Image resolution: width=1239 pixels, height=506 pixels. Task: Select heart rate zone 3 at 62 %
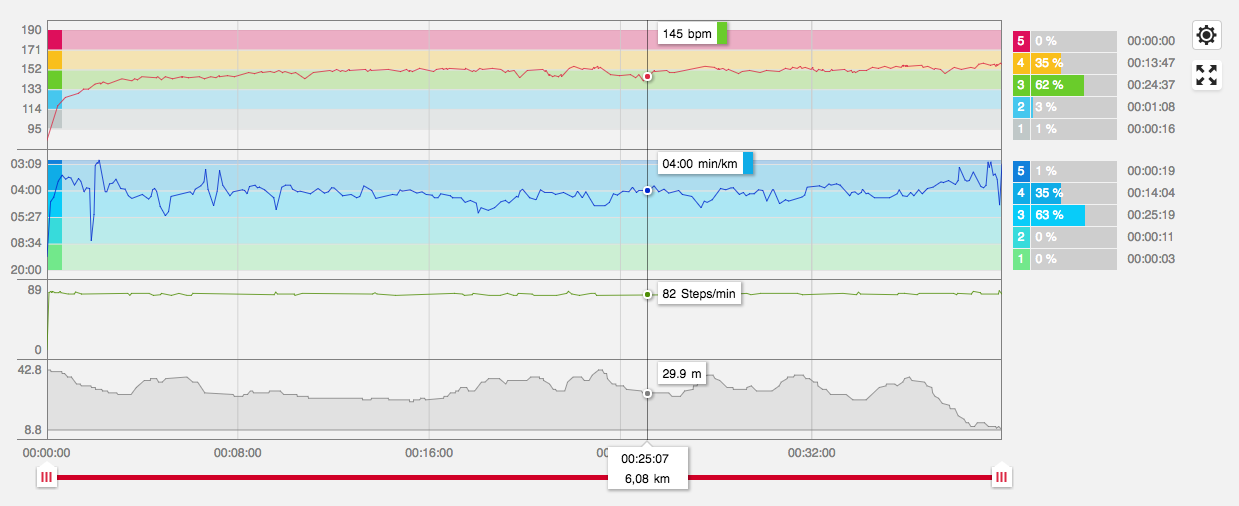click(1064, 85)
